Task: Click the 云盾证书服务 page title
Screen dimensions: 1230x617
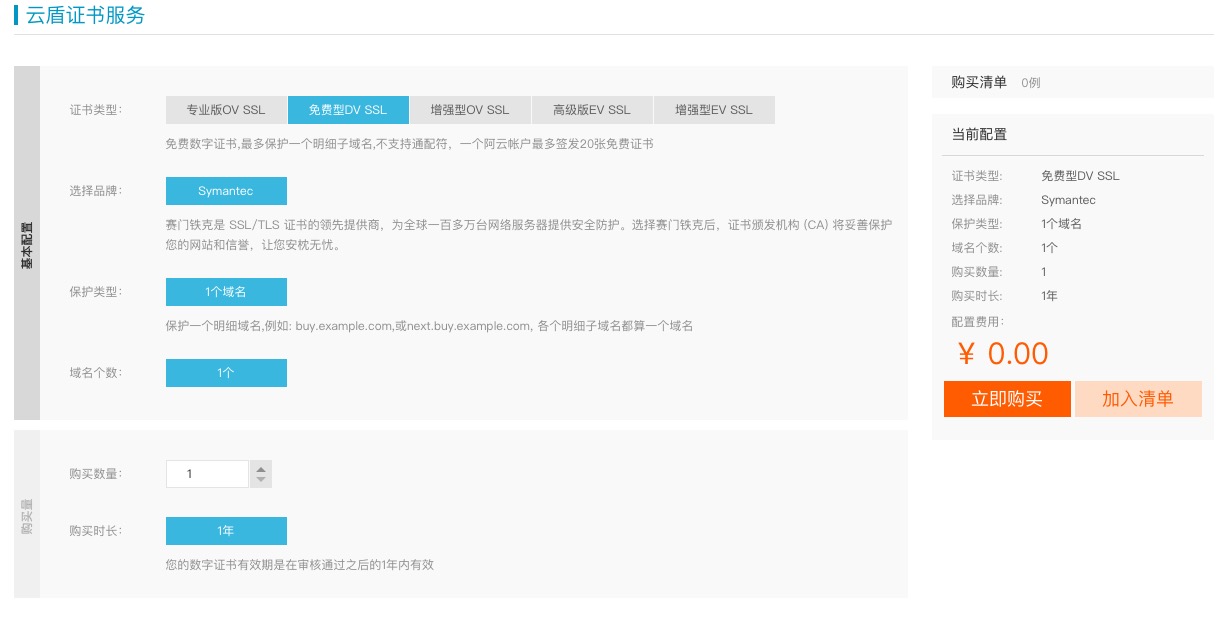Action: tap(80, 15)
